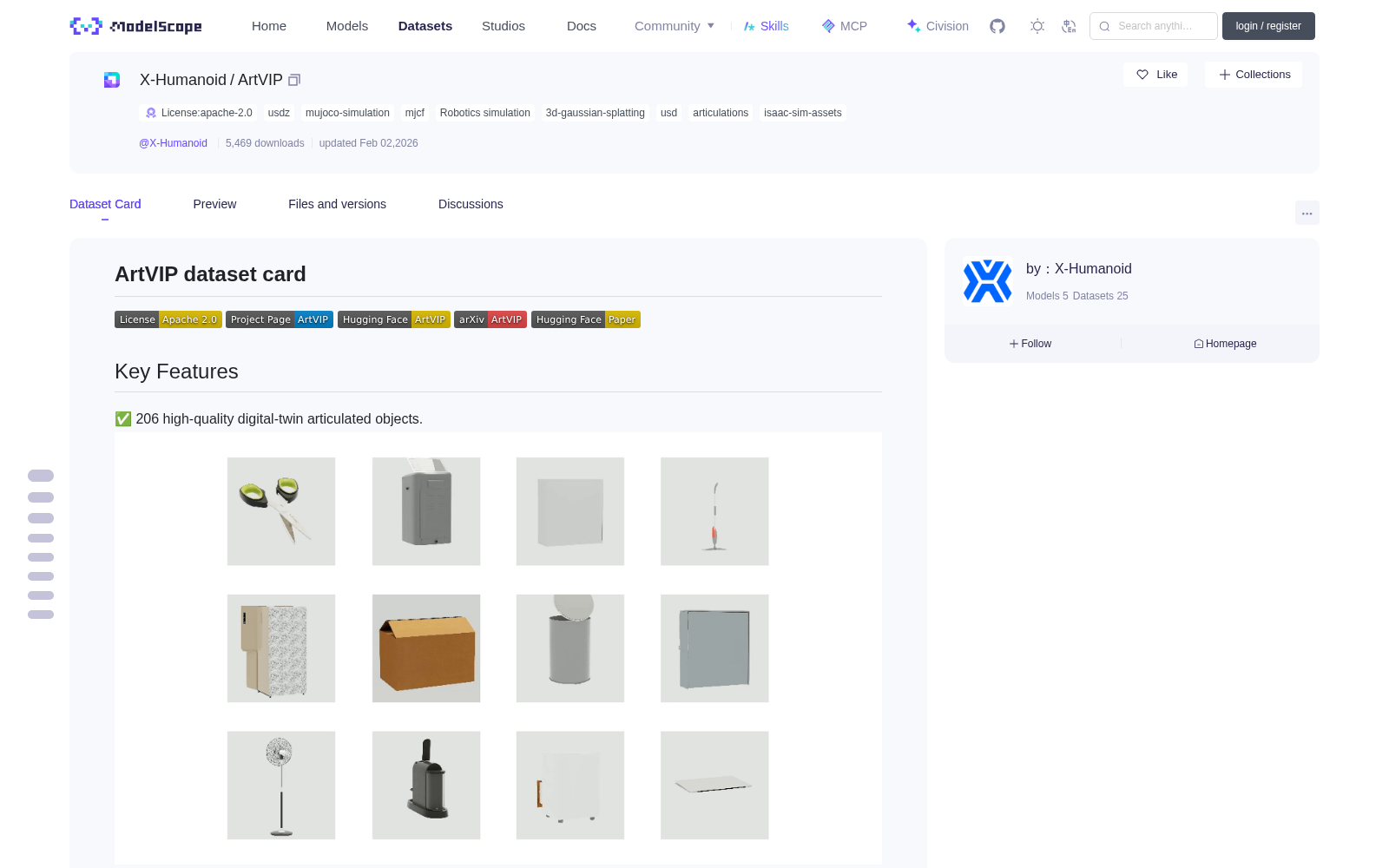Go to the Home nav item
1389x868 pixels.
[x=269, y=26]
